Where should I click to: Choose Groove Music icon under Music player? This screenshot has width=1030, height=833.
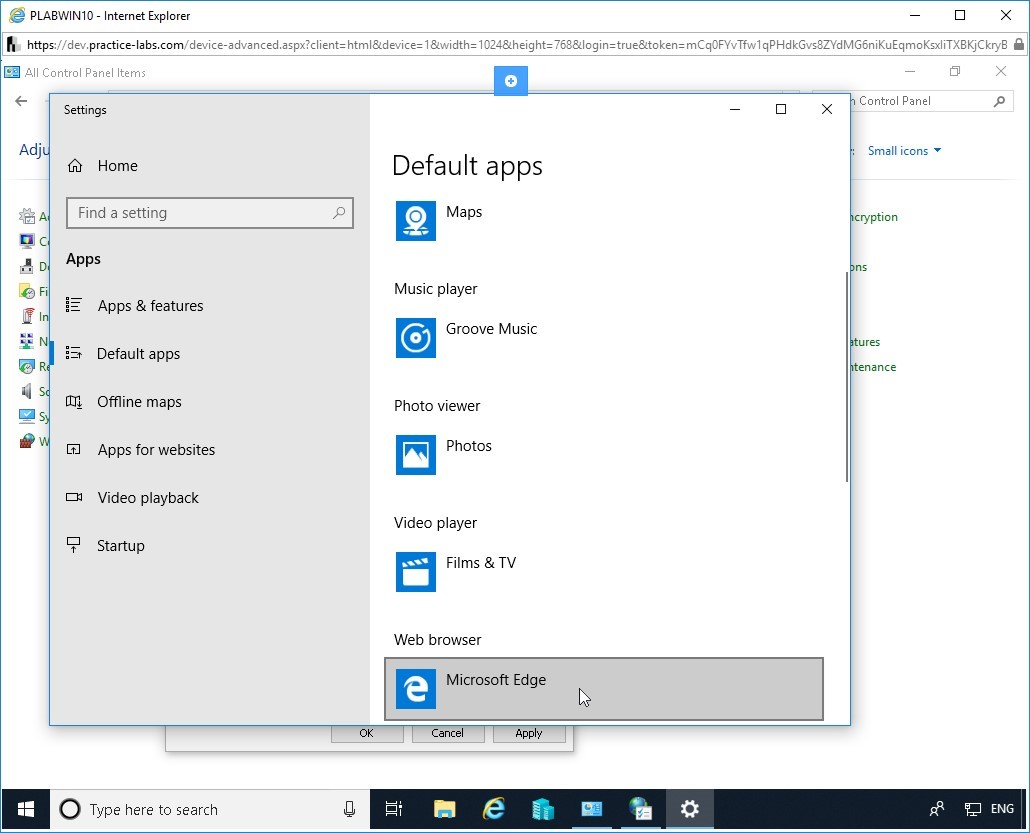pos(415,338)
